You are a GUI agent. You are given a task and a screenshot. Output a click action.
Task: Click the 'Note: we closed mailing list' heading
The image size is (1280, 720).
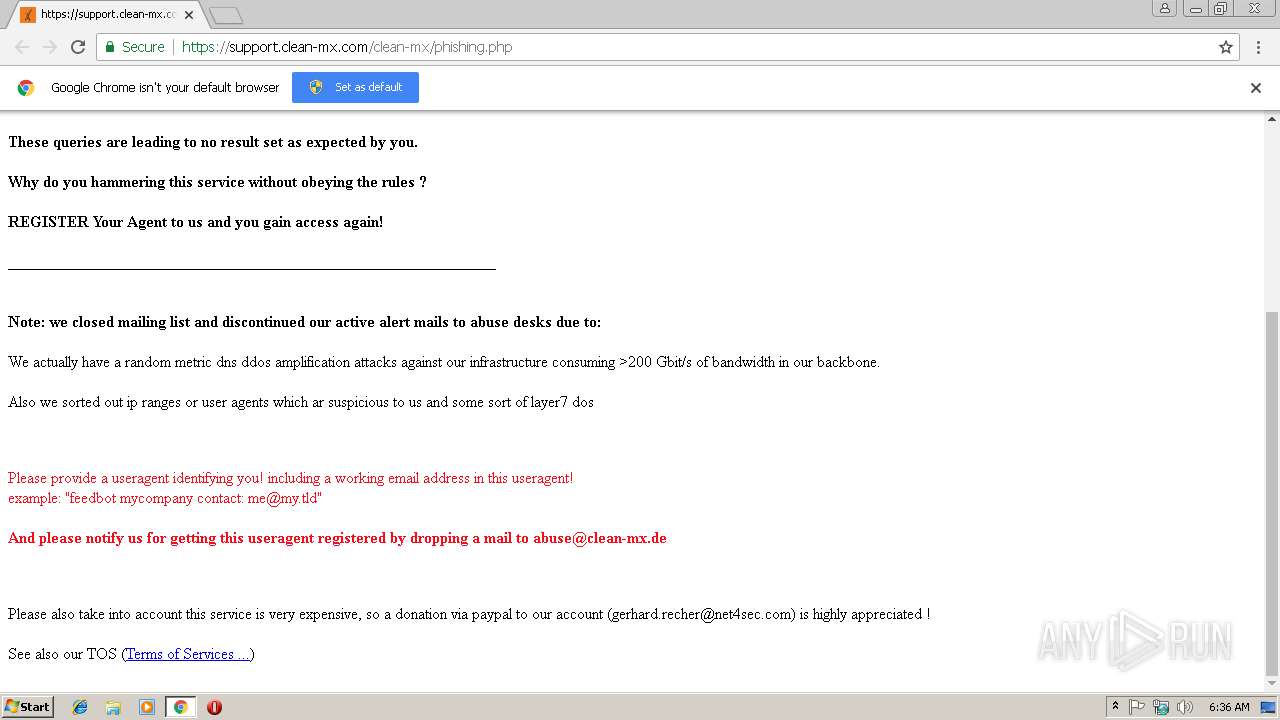click(304, 322)
